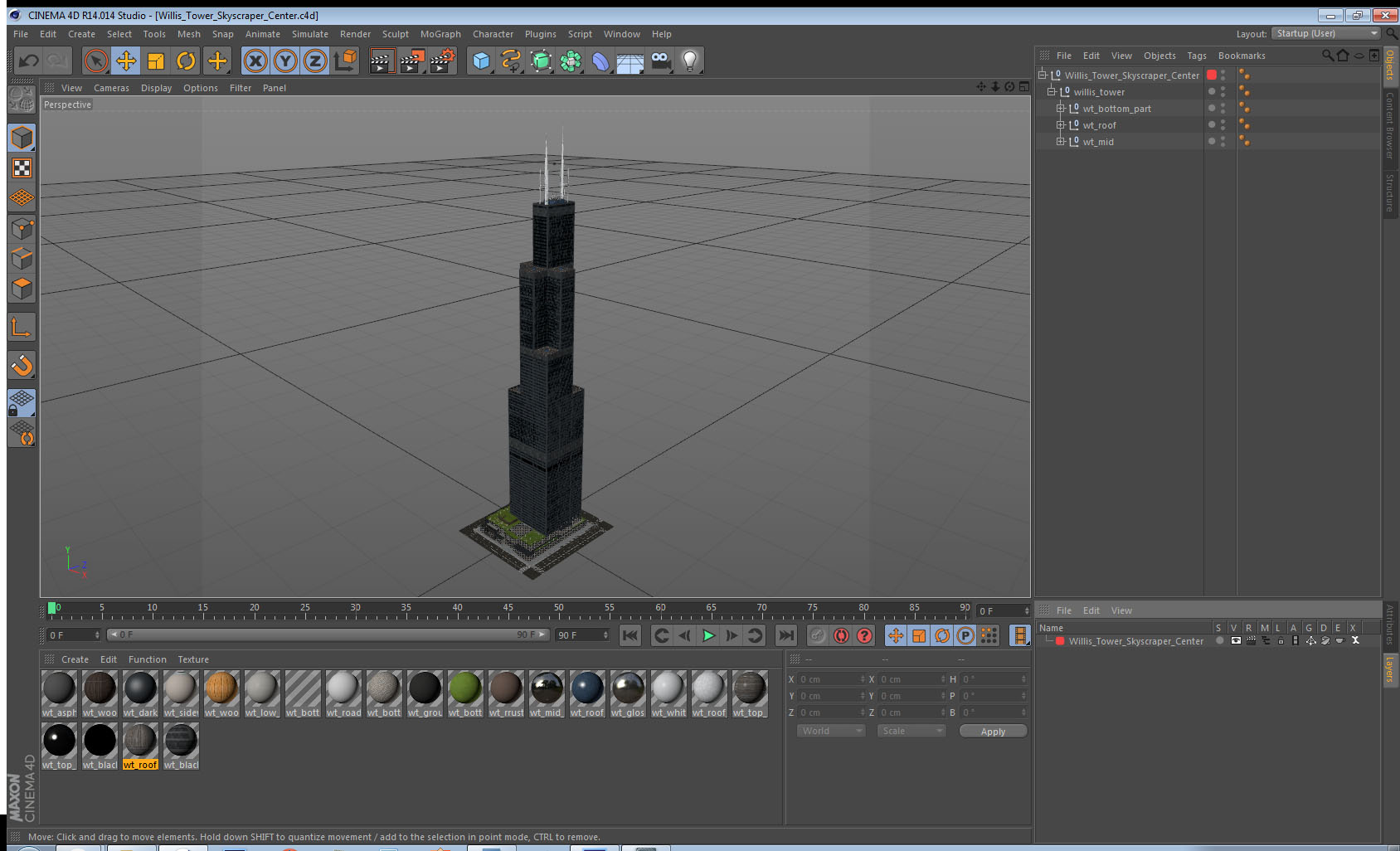Add a deformer object
Viewport: 1400px width, 851px height.
[600, 61]
